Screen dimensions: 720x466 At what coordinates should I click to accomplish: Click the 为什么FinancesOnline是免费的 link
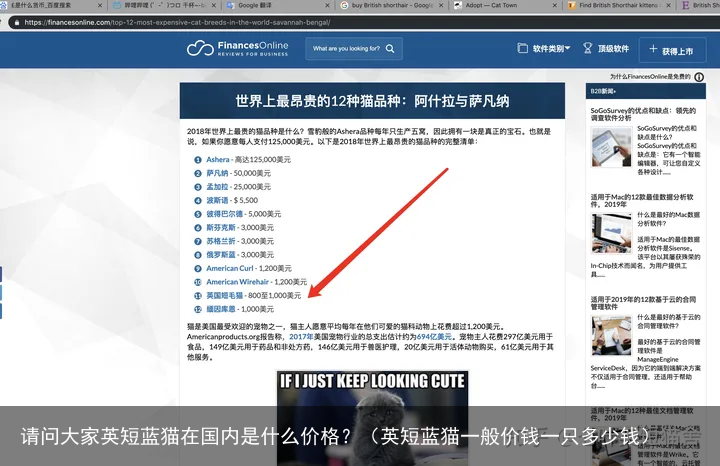650,77
